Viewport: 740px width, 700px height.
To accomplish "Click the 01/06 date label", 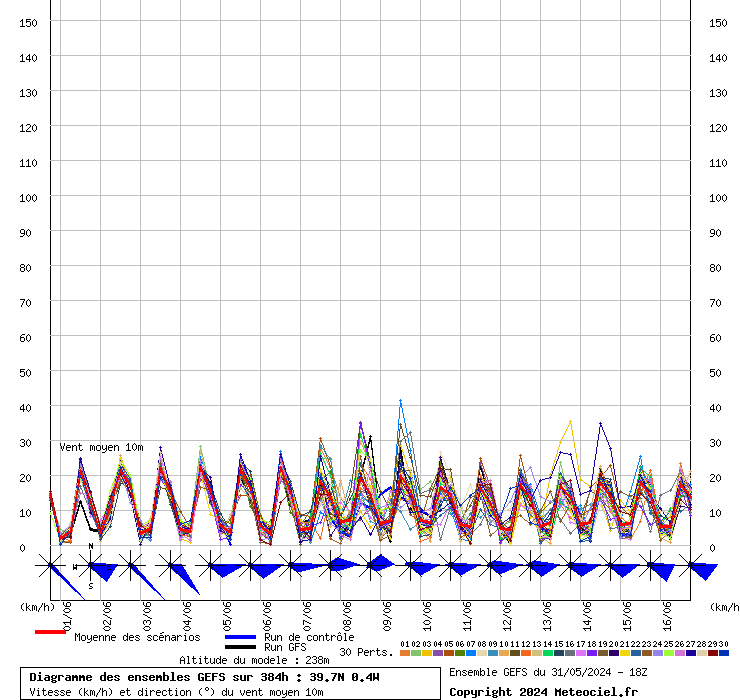I will tap(67, 613).
